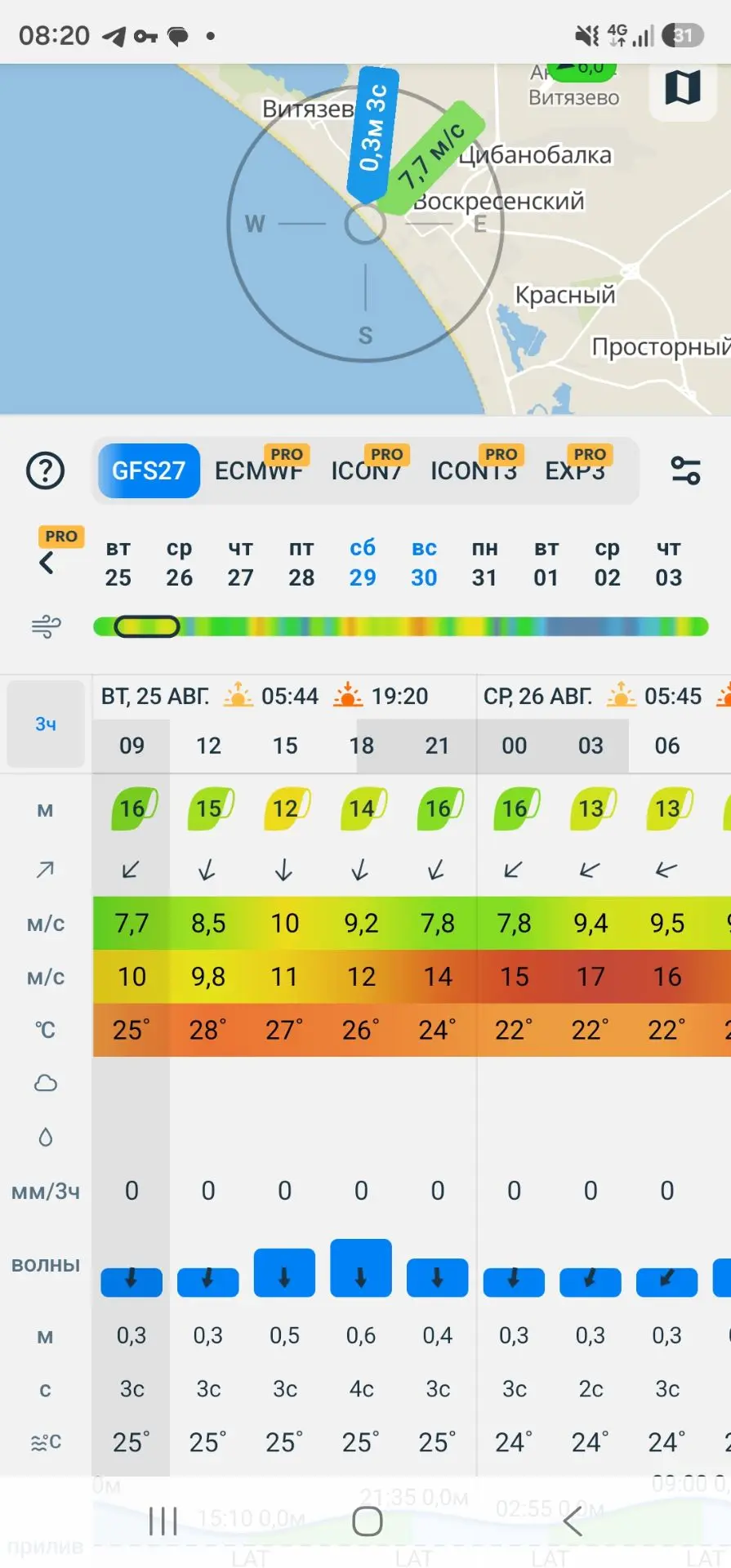Switch to ICON7 PRO model
Viewport: 731px width, 1568px height.
(x=367, y=471)
